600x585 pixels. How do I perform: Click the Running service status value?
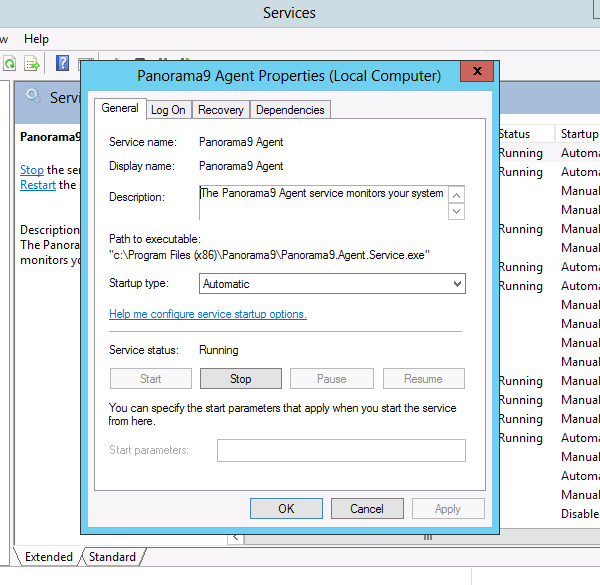click(x=219, y=350)
